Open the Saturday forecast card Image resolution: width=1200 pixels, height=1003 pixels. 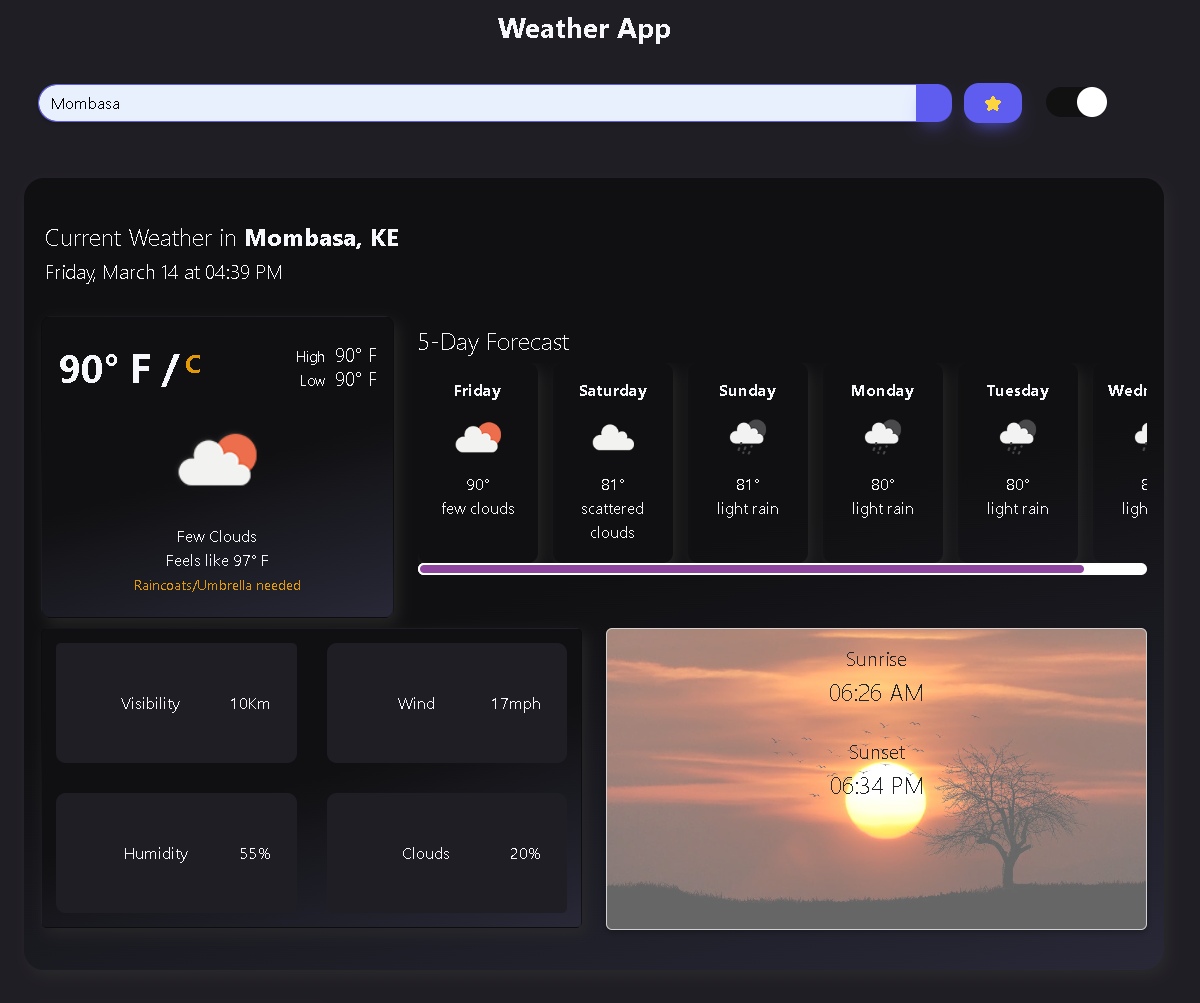(612, 462)
